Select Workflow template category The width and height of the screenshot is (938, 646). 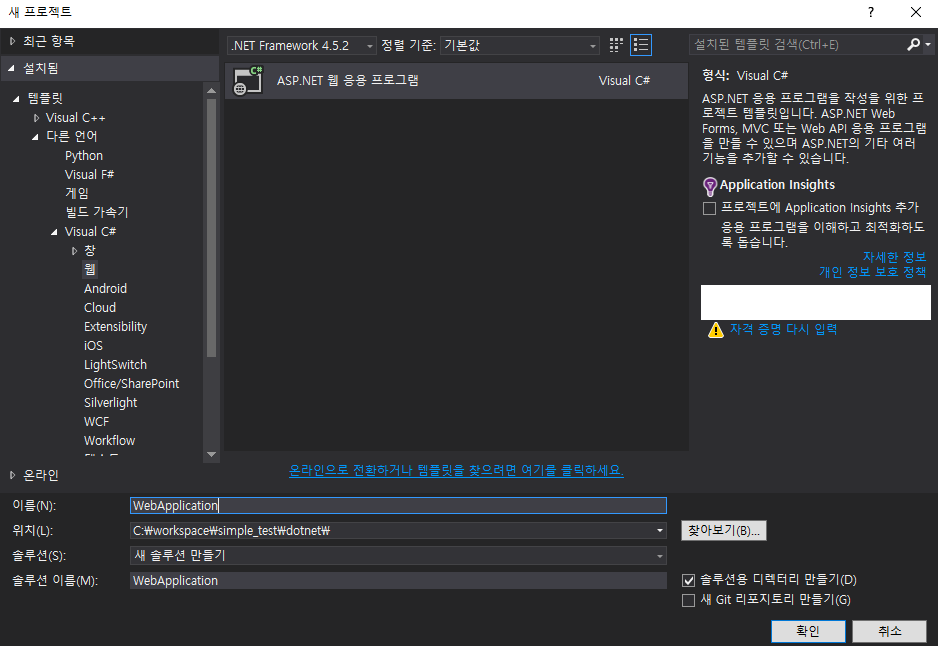(x=109, y=441)
